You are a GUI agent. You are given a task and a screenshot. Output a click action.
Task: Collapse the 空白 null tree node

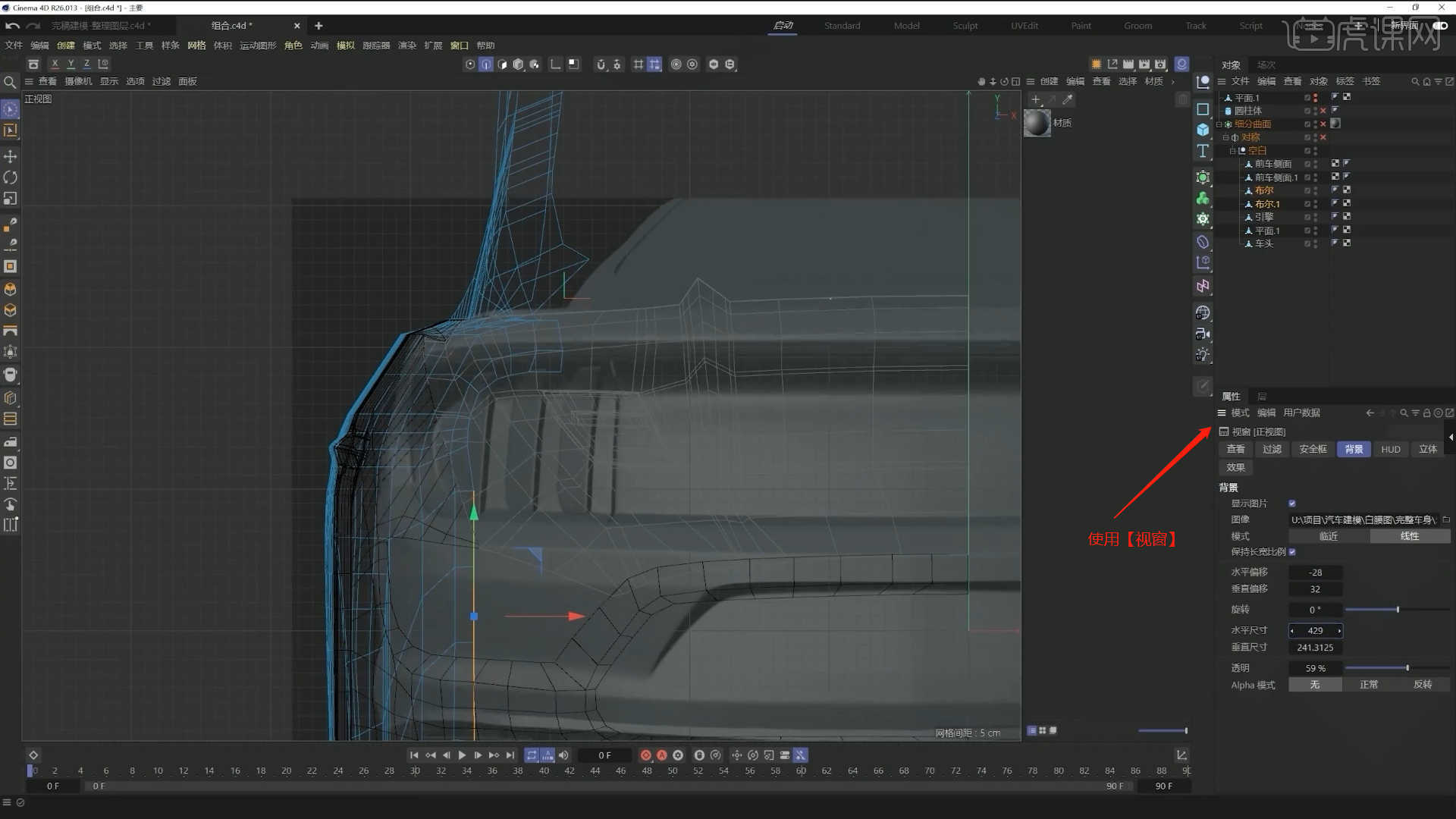click(x=1232, y=151)
